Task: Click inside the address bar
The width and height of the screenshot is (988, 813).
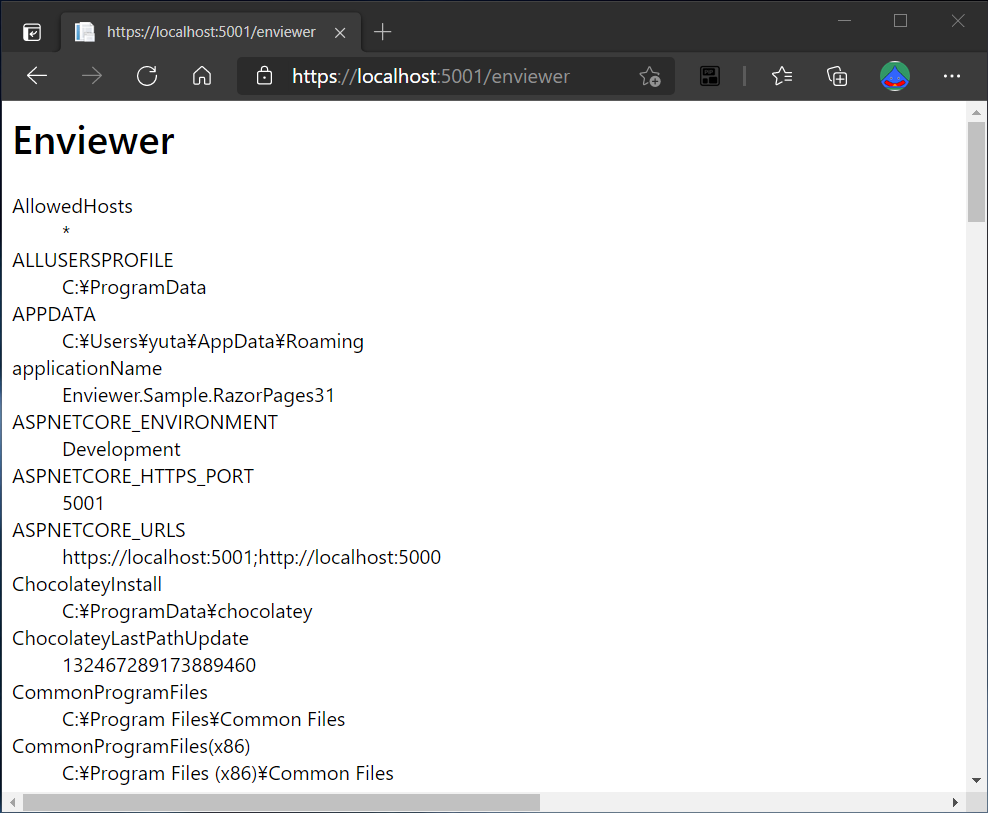Action: coord(450,75)
